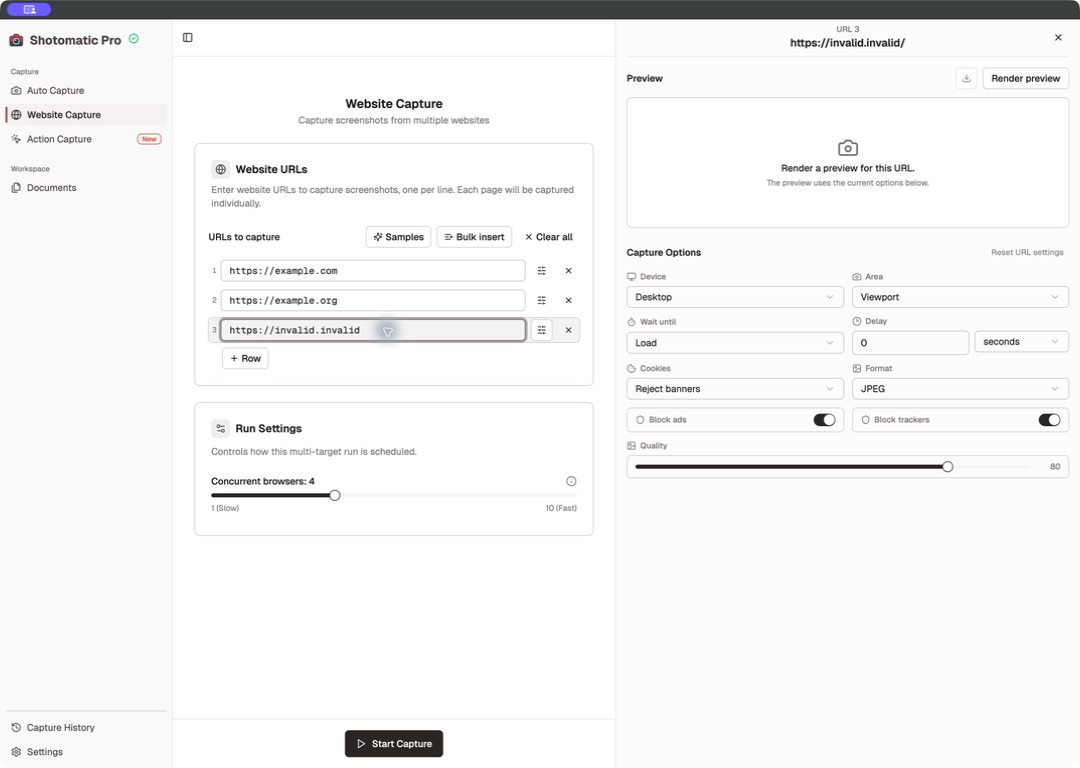This screenshot has height=768, width=1080.
Task: Toggle Block trackers switch
Action: (1049, 420)
